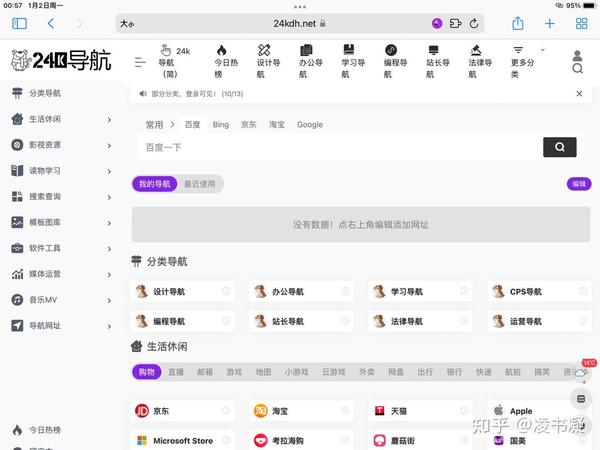Select the 购物 category tab
Screen dimensions: 600x450
[x=147, y=372]
